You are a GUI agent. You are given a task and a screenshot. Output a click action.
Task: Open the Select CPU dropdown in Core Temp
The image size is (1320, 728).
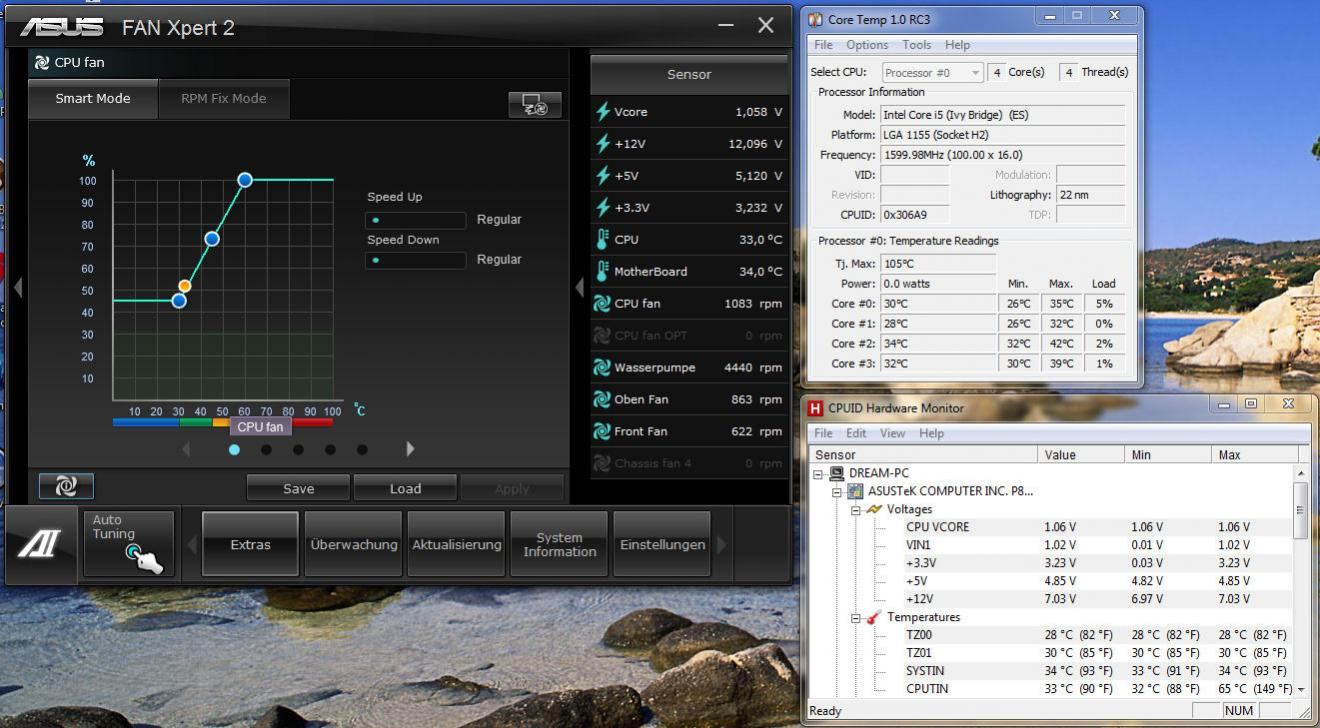933,72
